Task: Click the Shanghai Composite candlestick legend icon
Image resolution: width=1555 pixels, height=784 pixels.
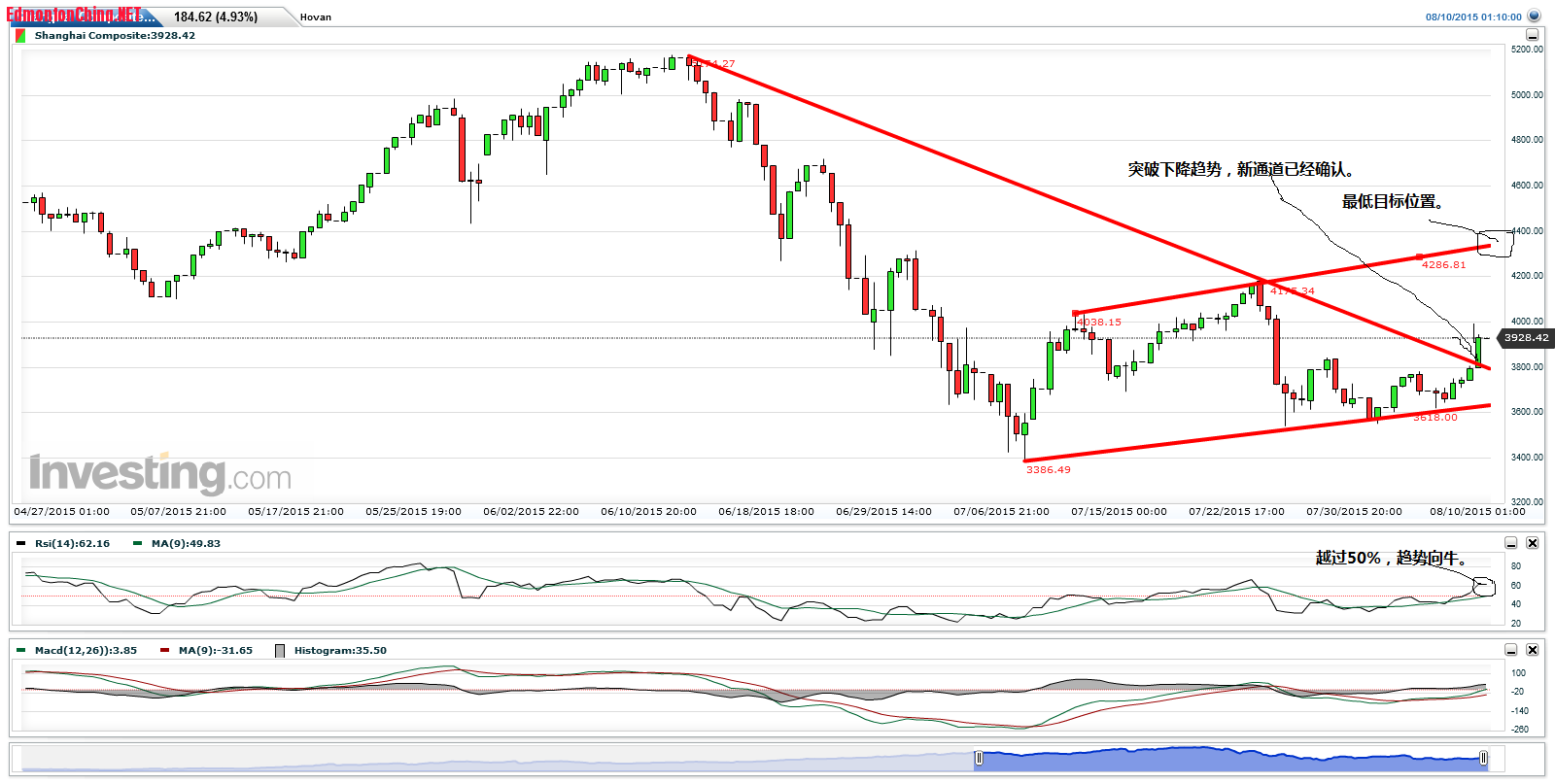Action: point(20,36)
